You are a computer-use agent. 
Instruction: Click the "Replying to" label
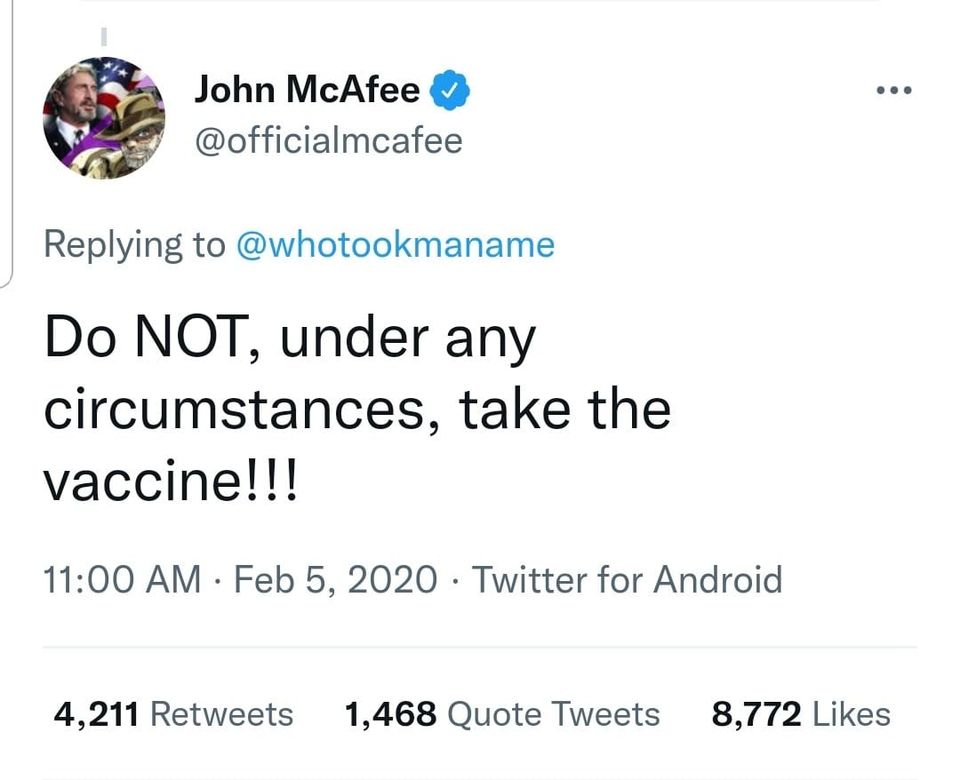point(135,244)
